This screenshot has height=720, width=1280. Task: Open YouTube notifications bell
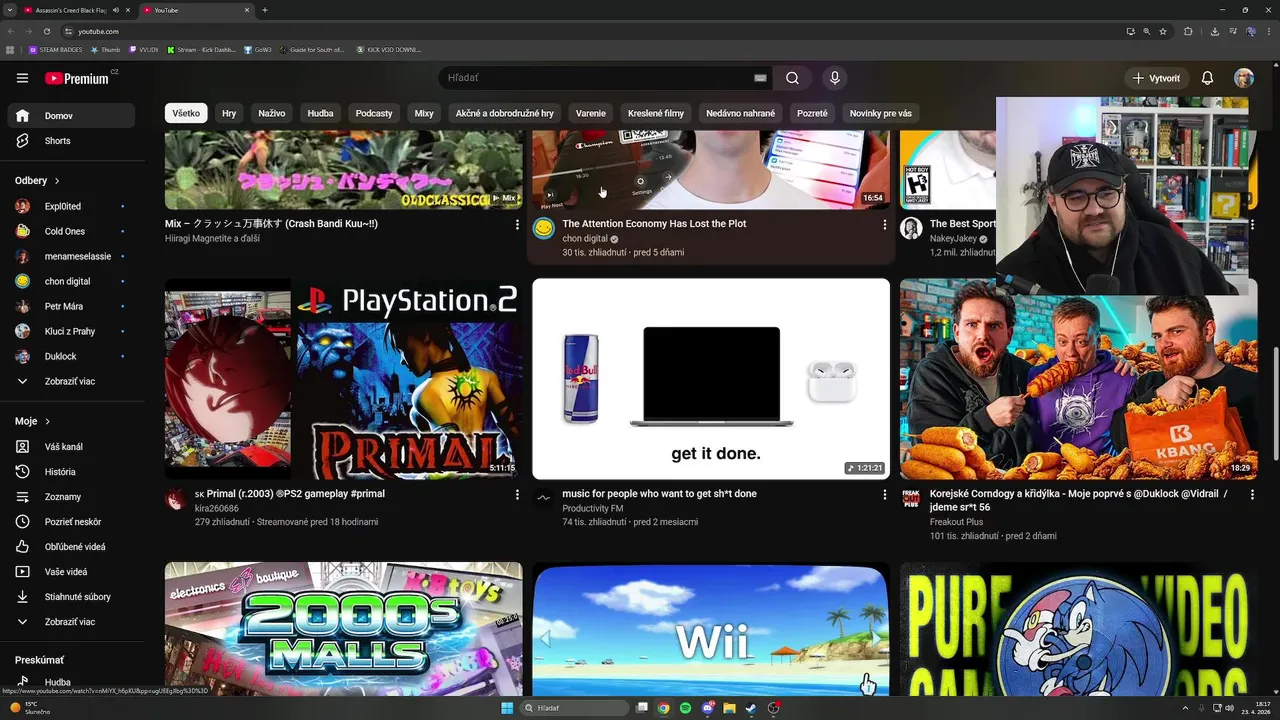tap(1207, 78)
